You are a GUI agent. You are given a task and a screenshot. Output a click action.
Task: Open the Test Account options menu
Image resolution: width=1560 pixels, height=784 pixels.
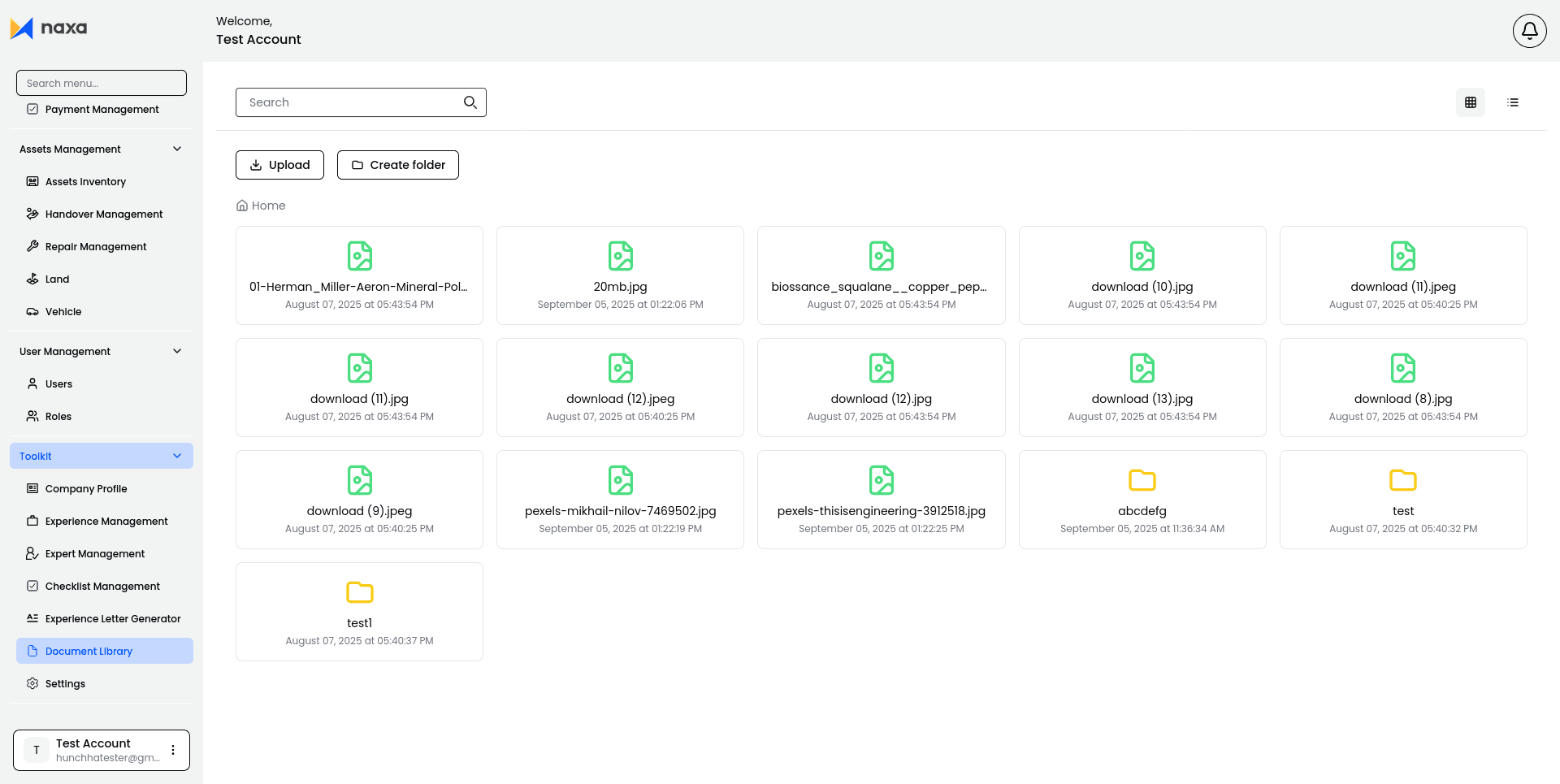tap(172, 750)
